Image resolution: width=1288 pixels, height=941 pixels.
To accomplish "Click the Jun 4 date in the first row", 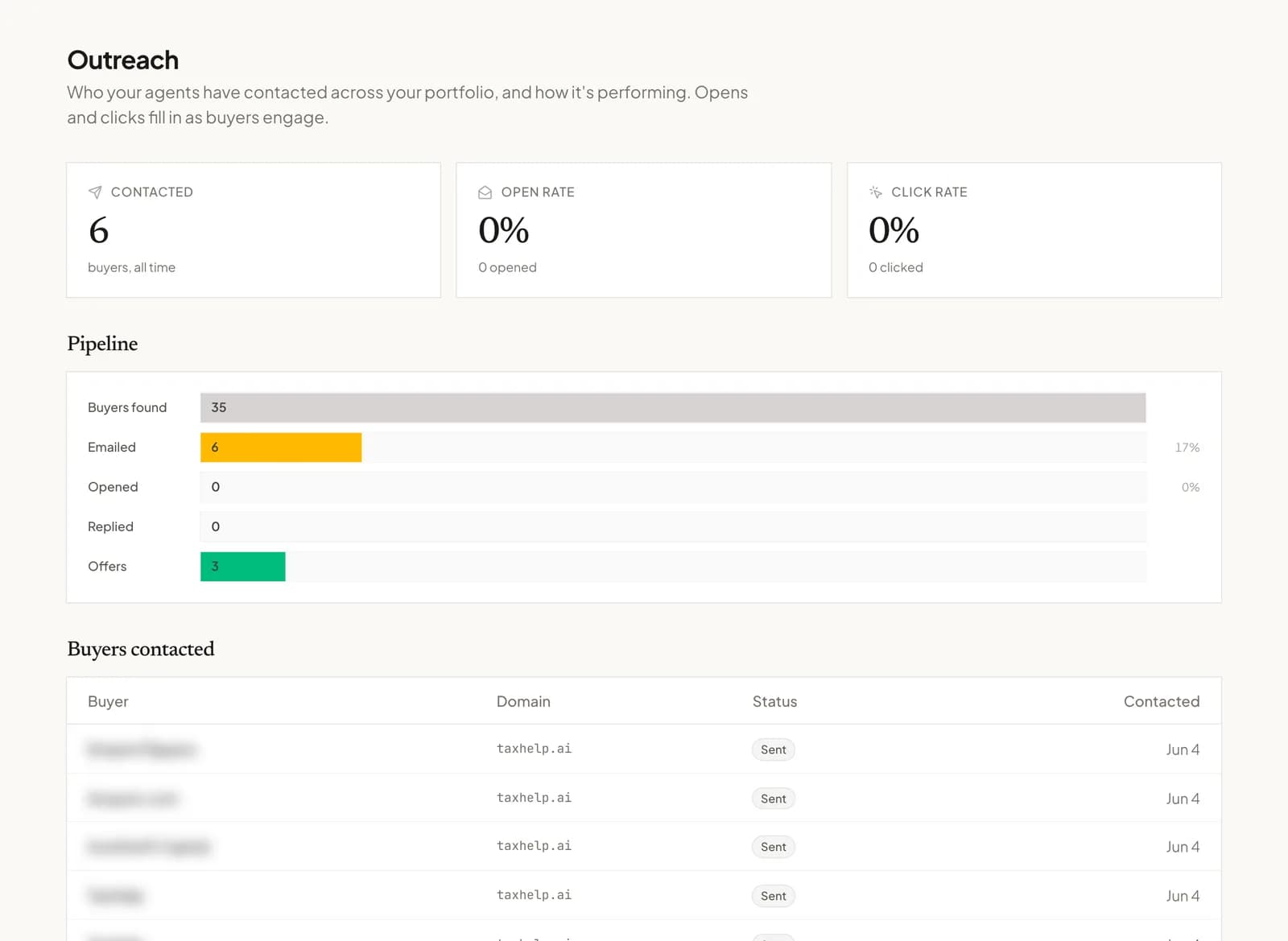I will pyautogui.click(x=1183, y=749).
